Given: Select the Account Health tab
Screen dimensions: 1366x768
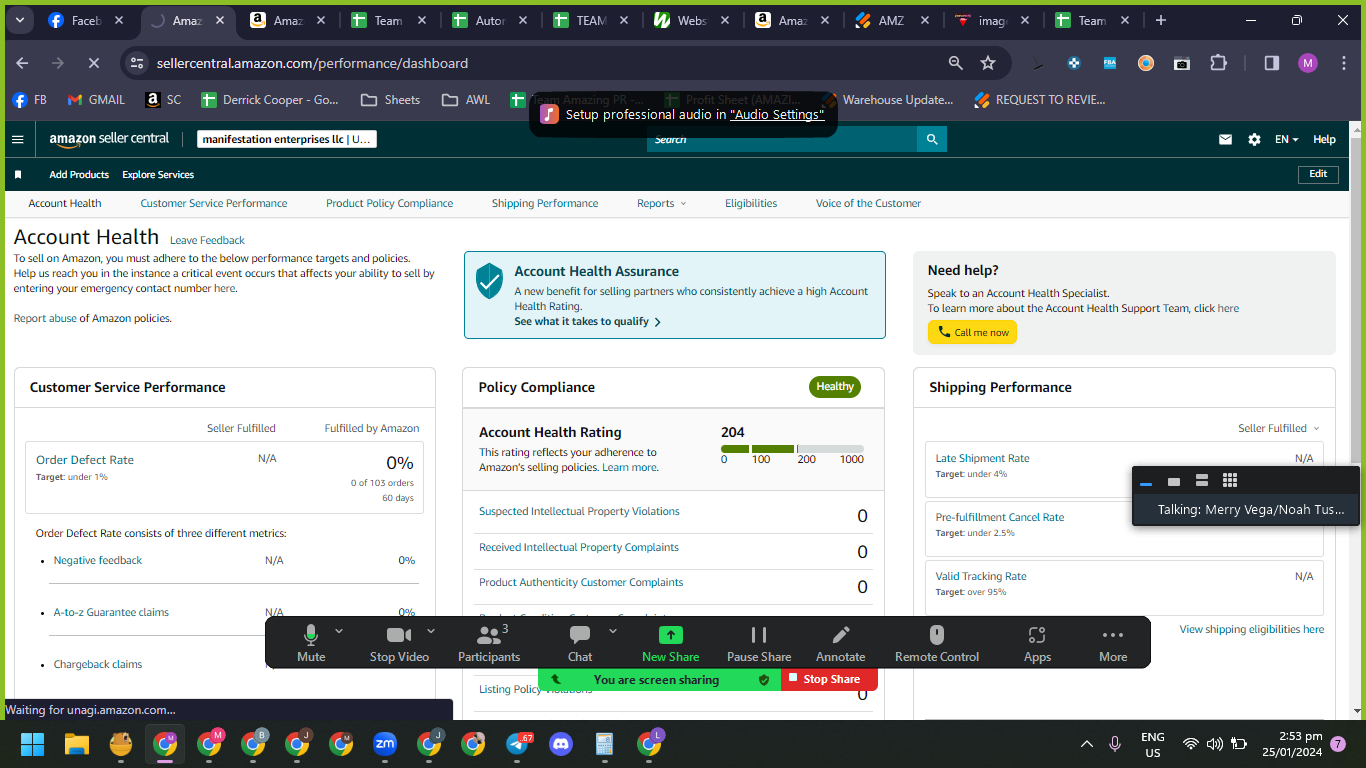Looking at the screenshot, I should click(65, 203).
